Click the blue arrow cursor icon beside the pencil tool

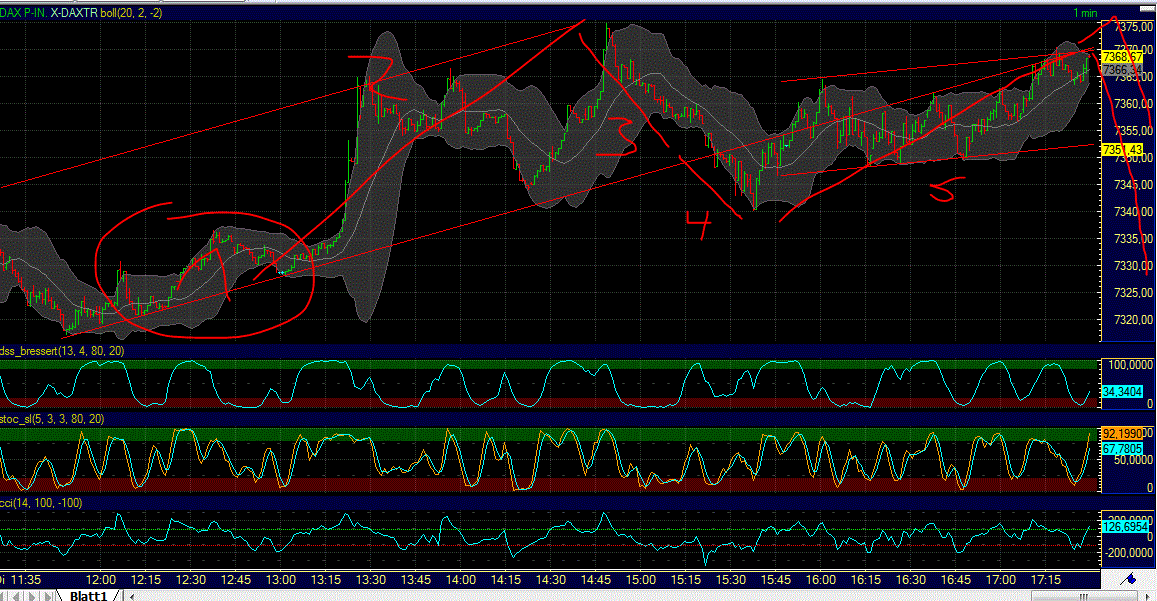point(1147,595)
